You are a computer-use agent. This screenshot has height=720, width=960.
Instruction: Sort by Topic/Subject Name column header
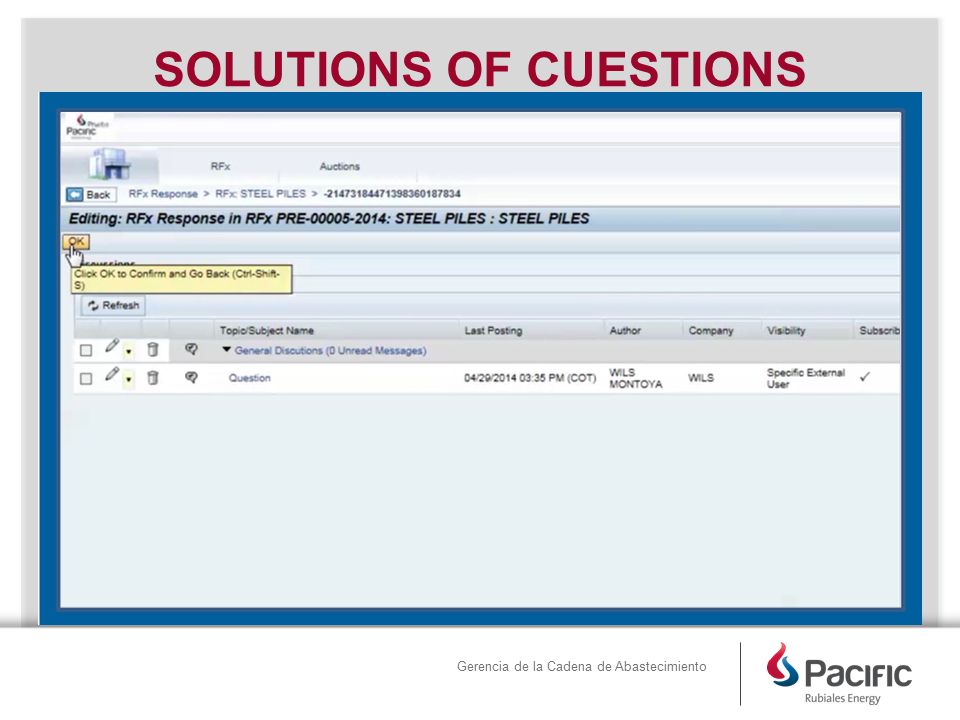267,331
